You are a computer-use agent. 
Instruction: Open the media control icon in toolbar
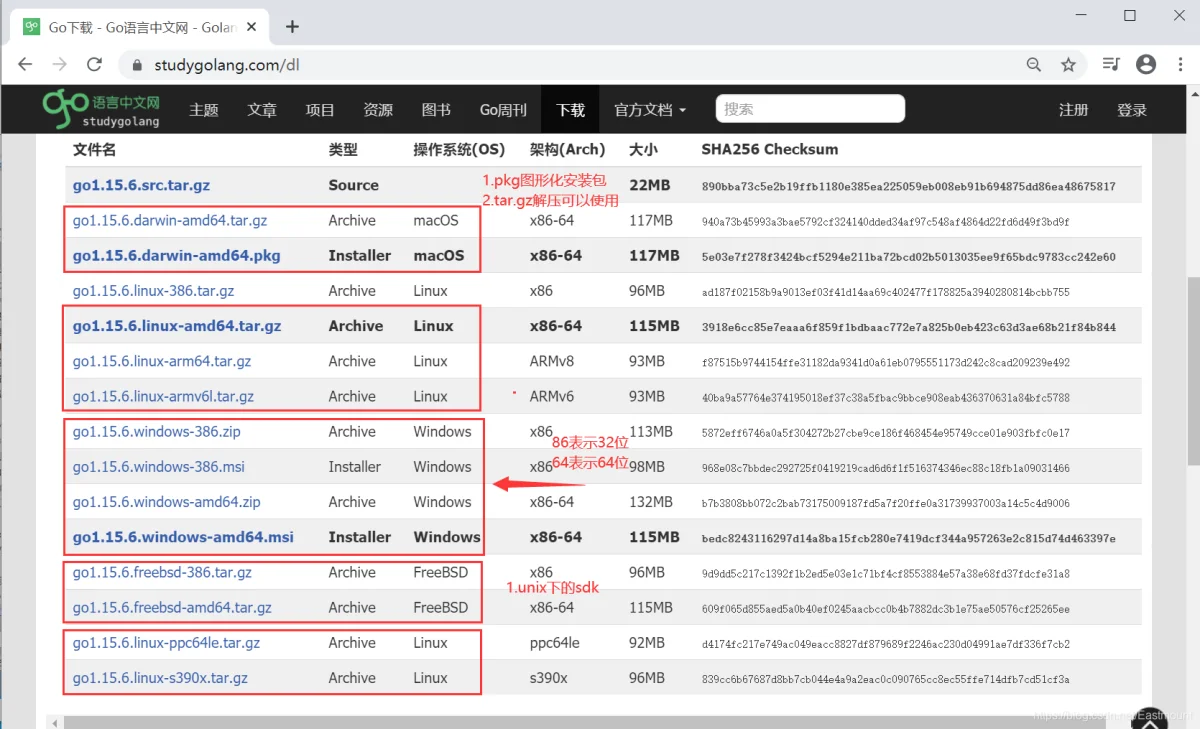[1111, 65]
